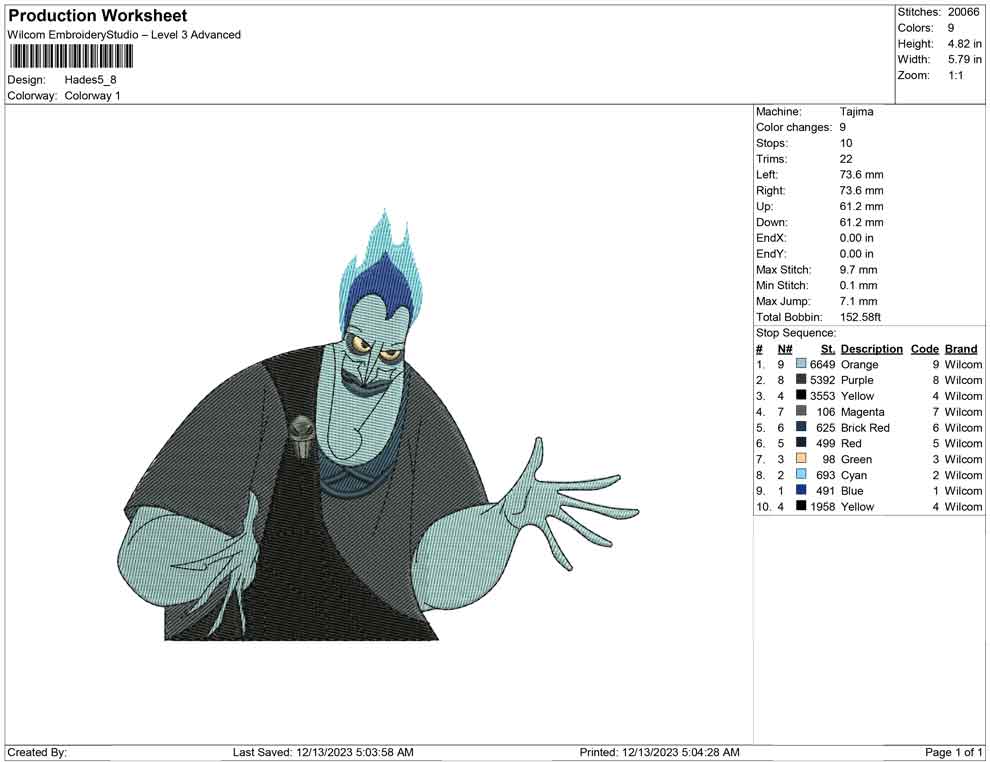
Task: Click the machine value 'Tajima'
Action: click(x=856, y=111)
